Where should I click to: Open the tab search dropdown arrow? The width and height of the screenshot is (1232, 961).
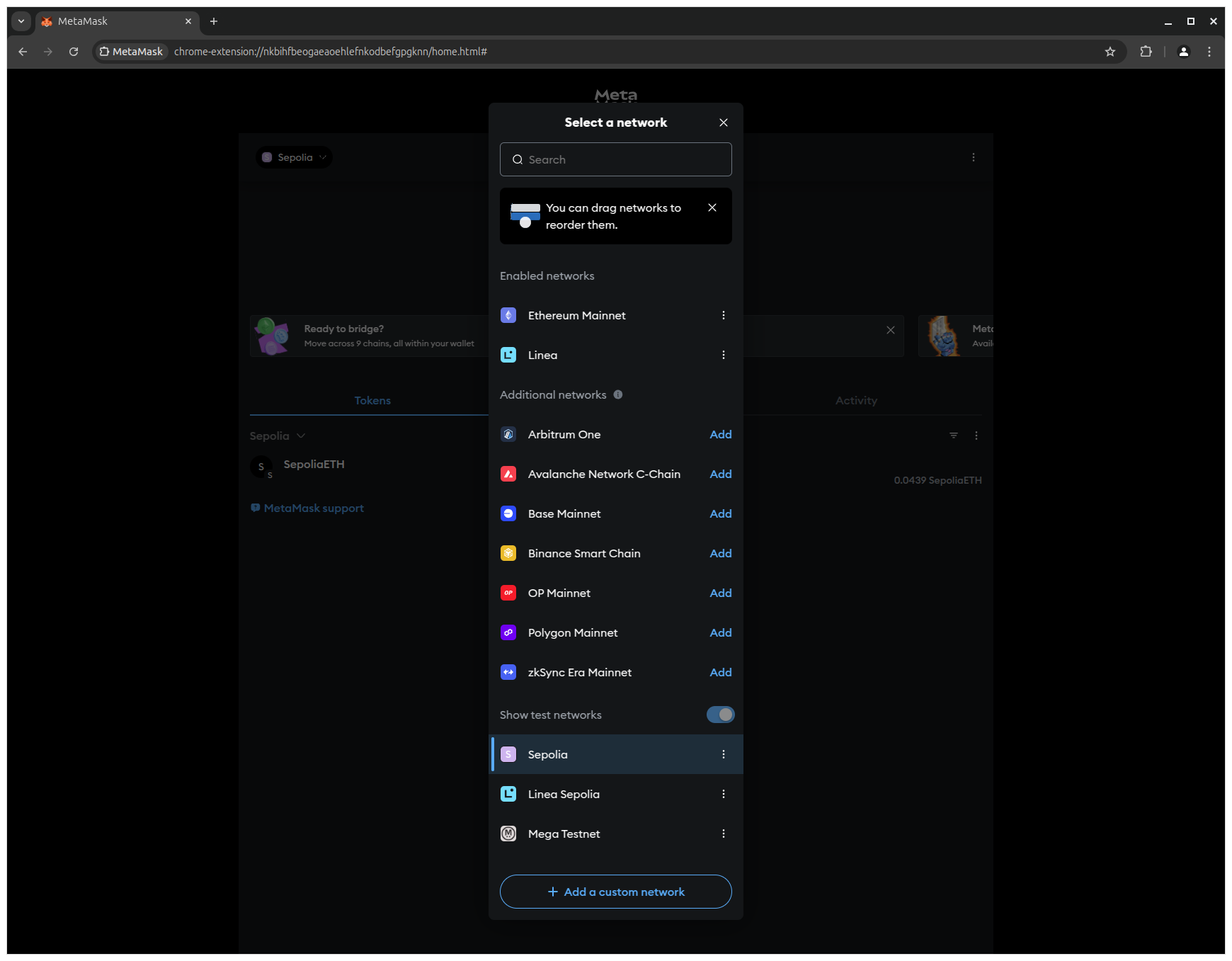pos(21,21)
